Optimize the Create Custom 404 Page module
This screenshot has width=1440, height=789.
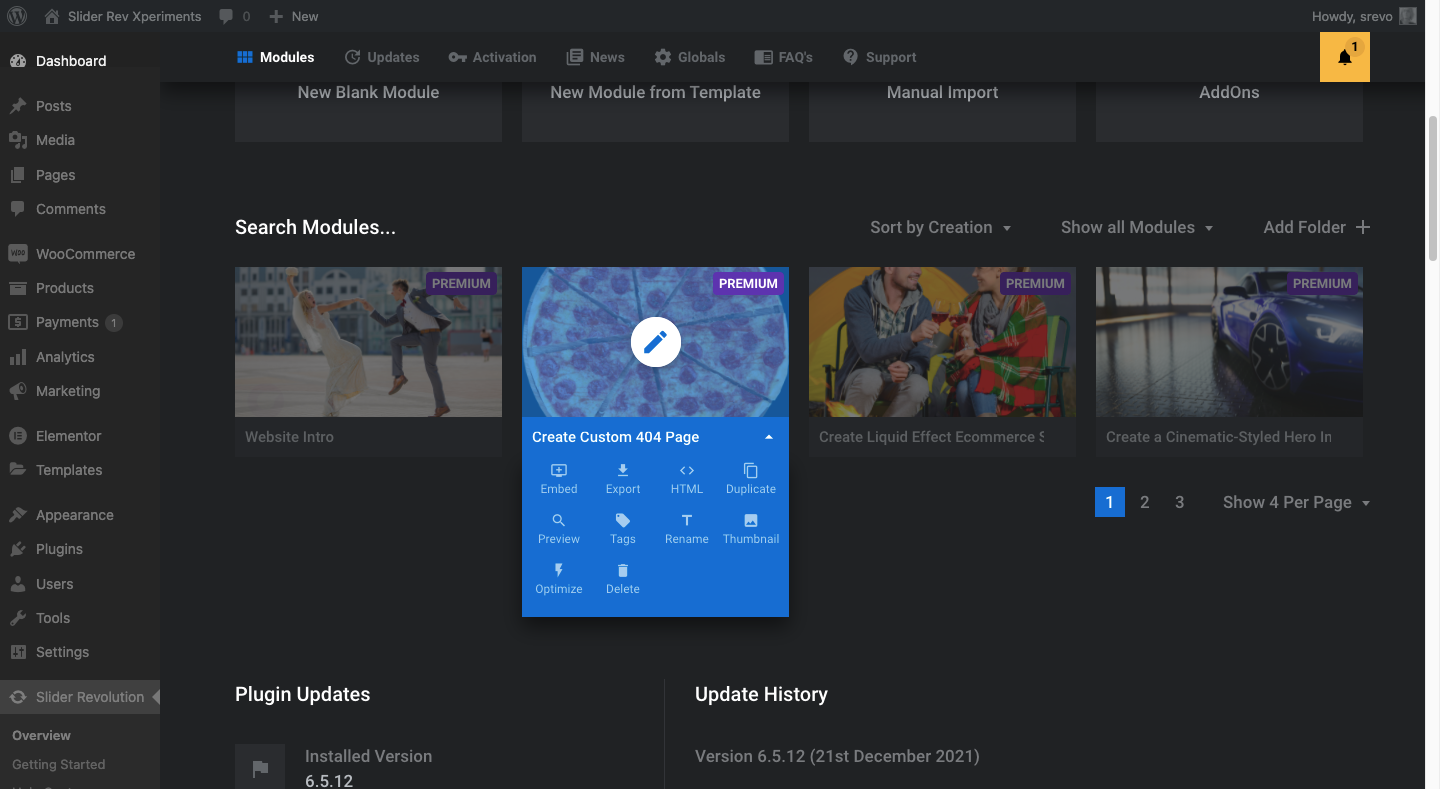click(559, 579)
